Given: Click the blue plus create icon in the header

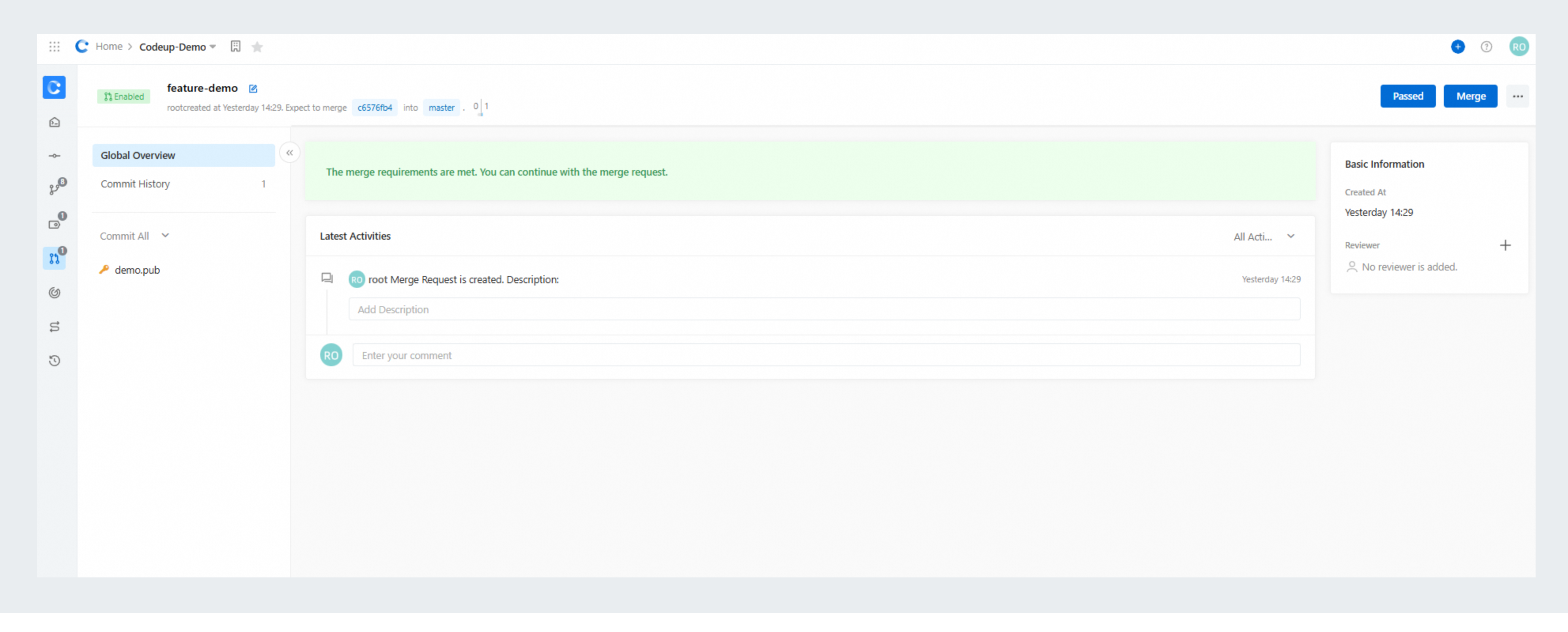Looking at the screenshot, I should pos(1457,46).
